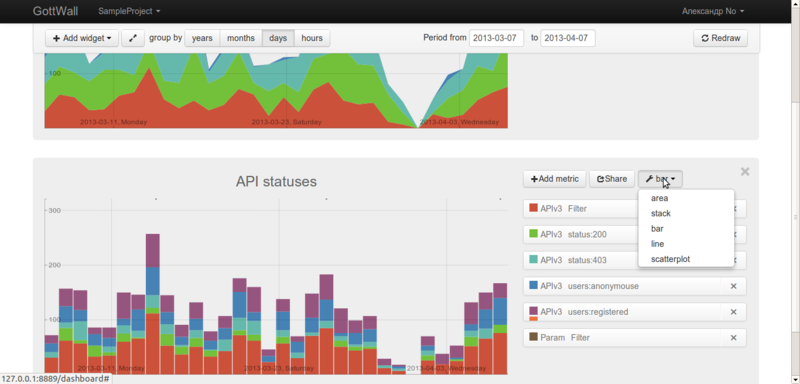Open the Add widget dropdown
The width and height of the screenshot is (800, 384).
82,38
